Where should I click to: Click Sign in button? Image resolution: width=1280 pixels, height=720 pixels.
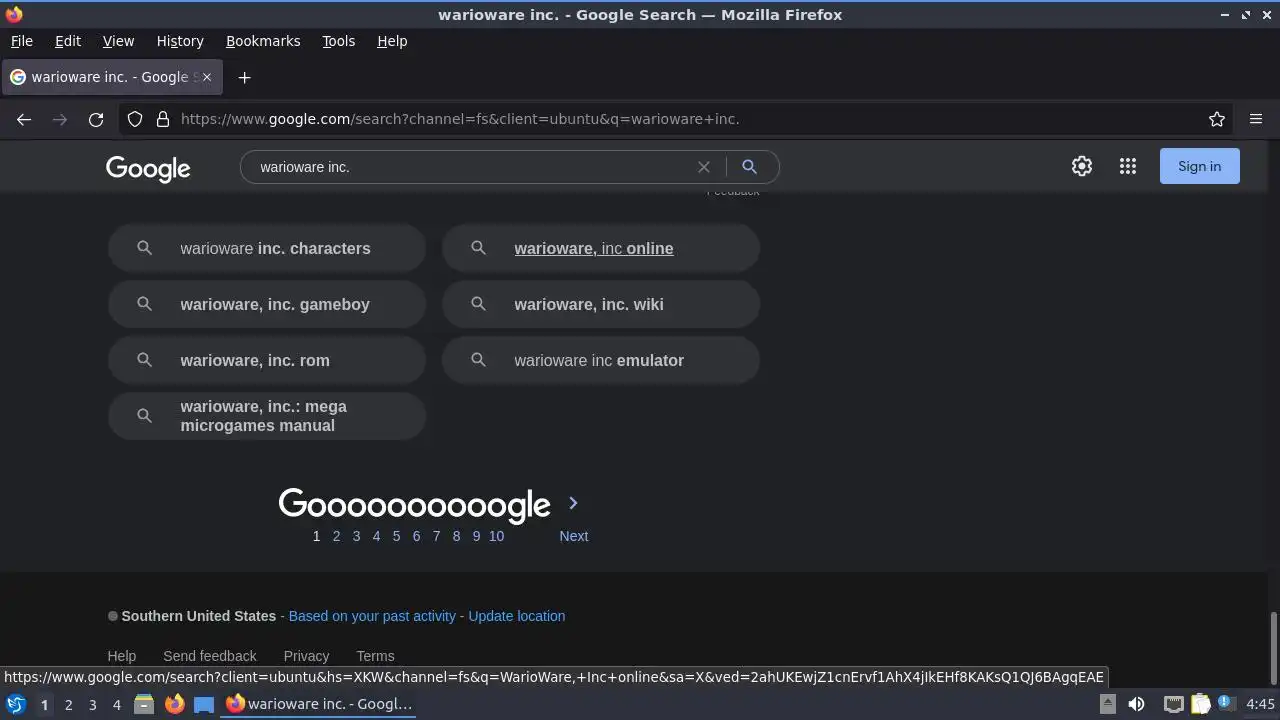[x=1199, y=166]
